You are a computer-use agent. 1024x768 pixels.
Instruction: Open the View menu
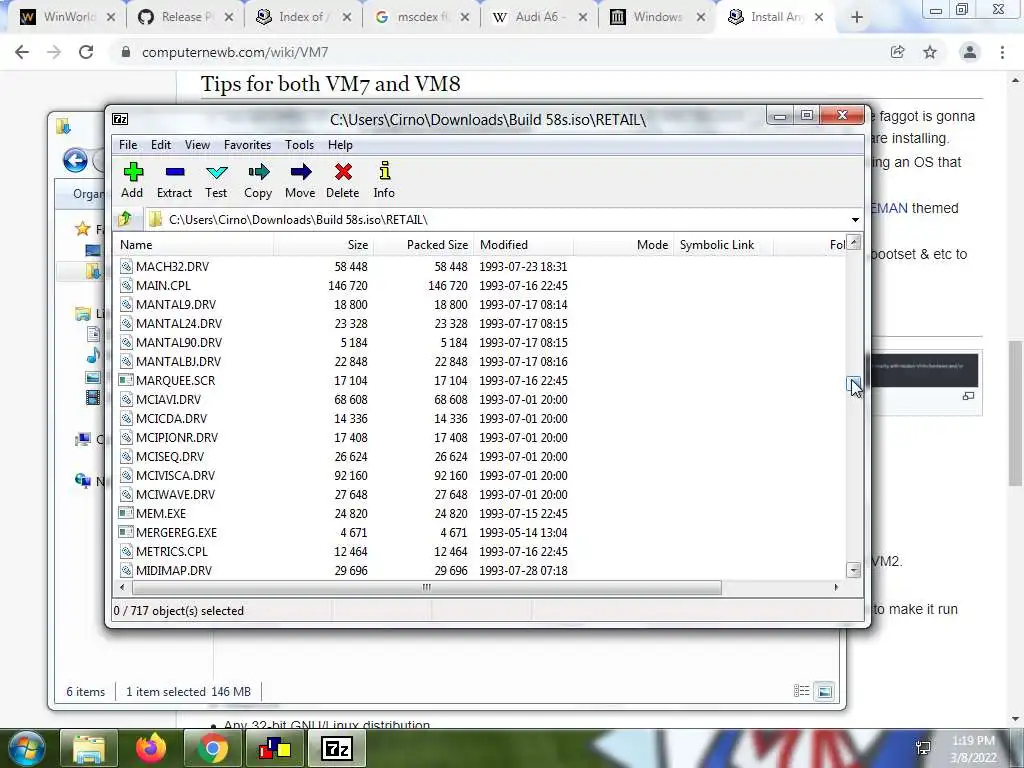(197, 145)
